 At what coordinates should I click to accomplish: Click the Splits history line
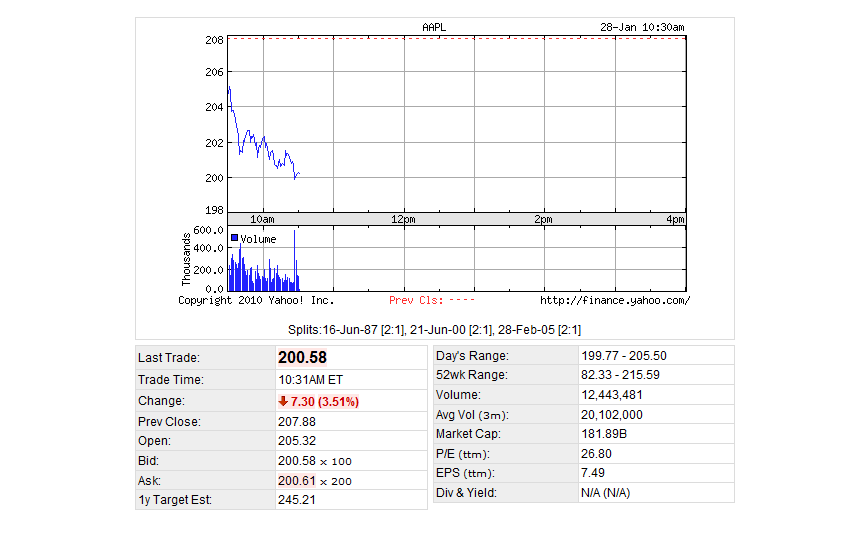point(434,330)
